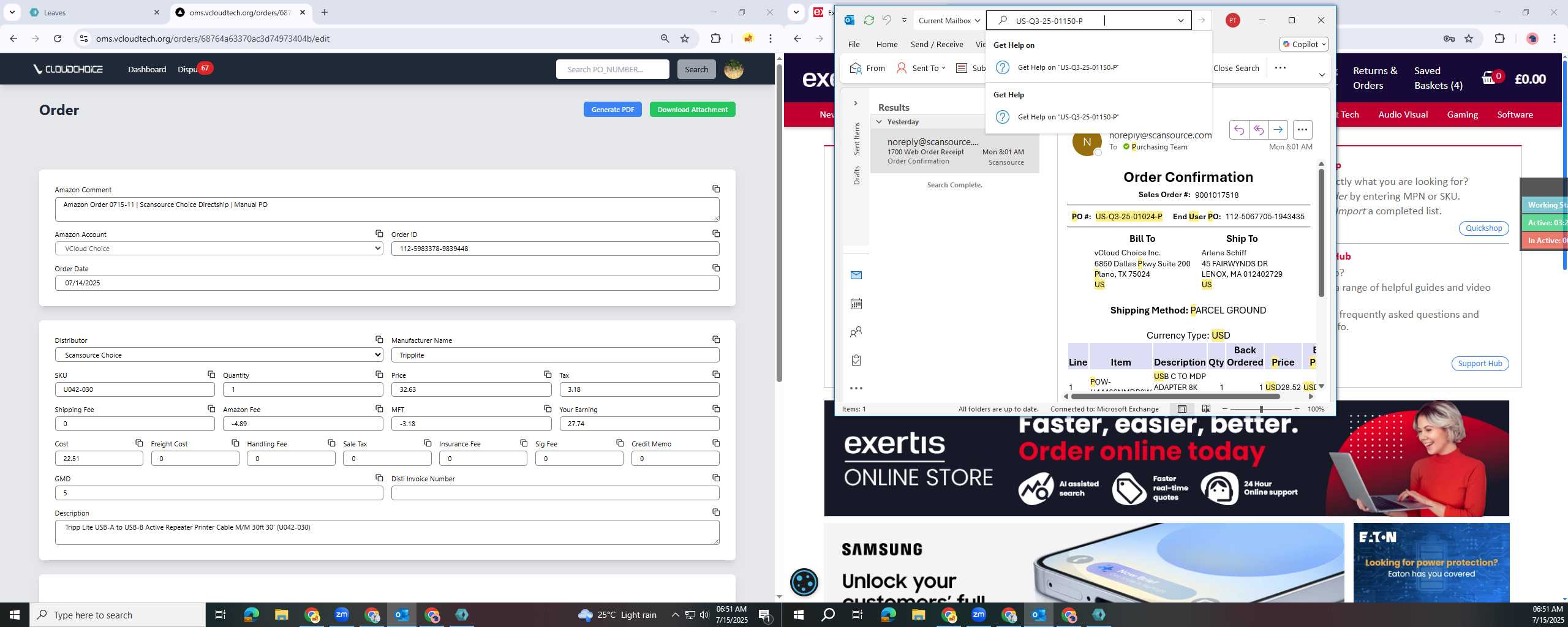Open the Windows Start menu on left

tap(15, 615)
